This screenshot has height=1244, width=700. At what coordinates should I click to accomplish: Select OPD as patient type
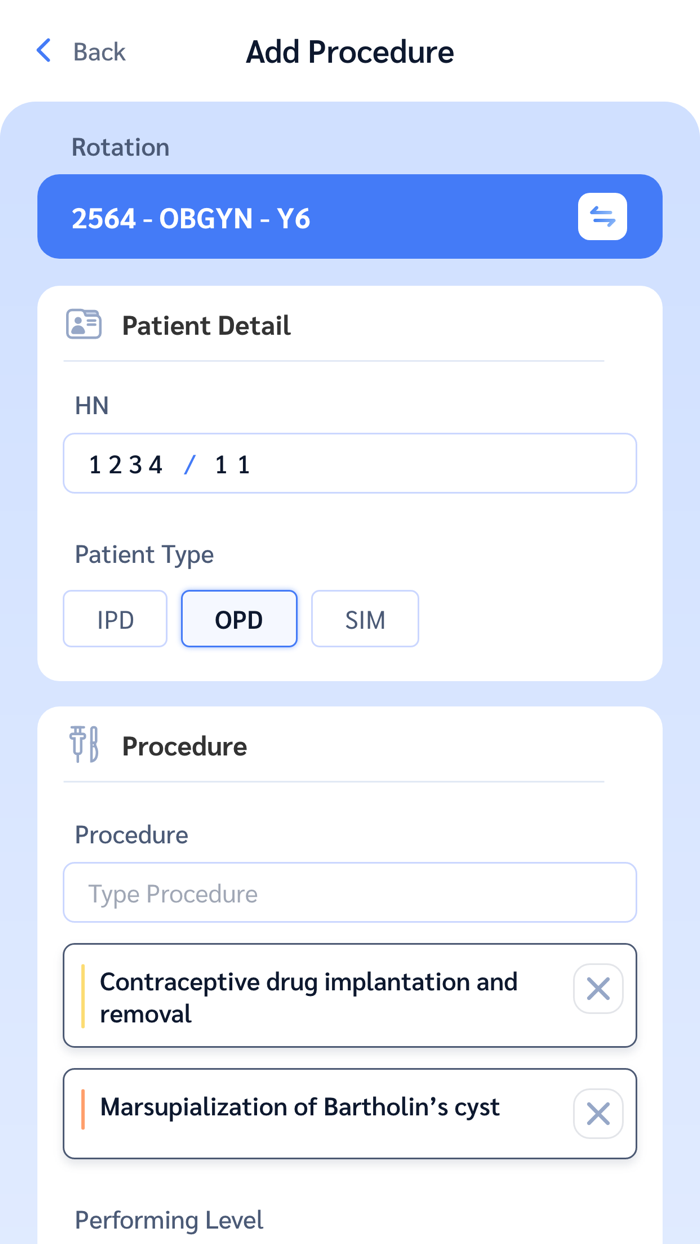(x=238, y=618)
